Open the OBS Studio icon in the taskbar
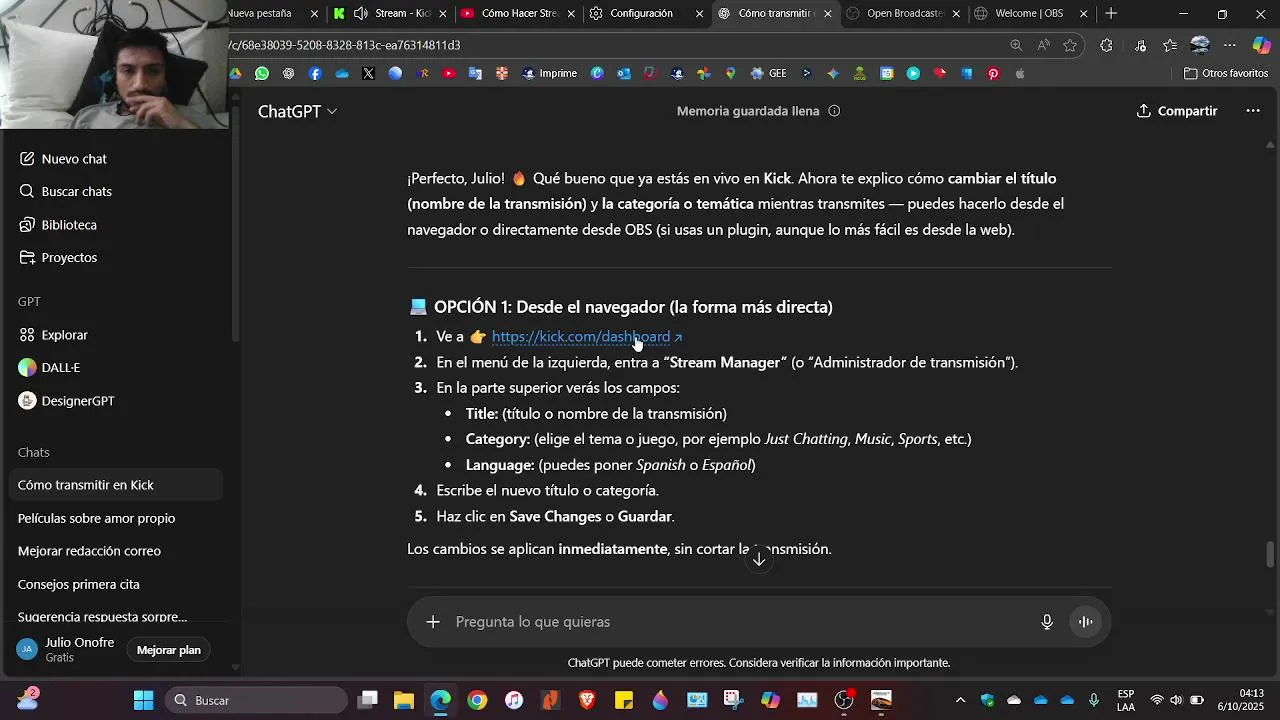This screenshot has width=1280, height=720. [844, 700]
